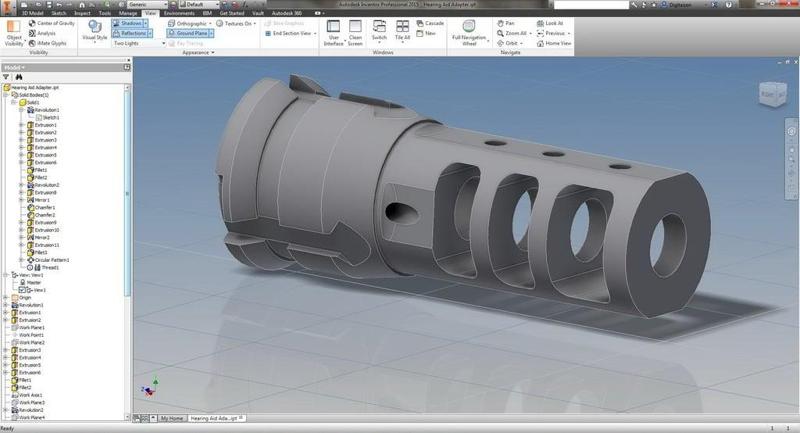Select the Look At tool
This screenshot has height=433, width=800.
pos(550,23)
